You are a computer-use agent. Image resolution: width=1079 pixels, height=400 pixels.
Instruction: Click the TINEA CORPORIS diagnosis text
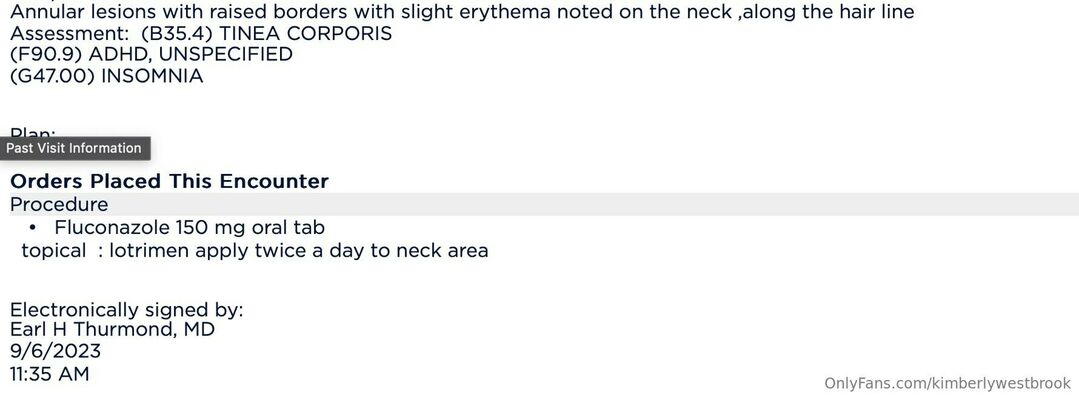(x=304, y=34)
